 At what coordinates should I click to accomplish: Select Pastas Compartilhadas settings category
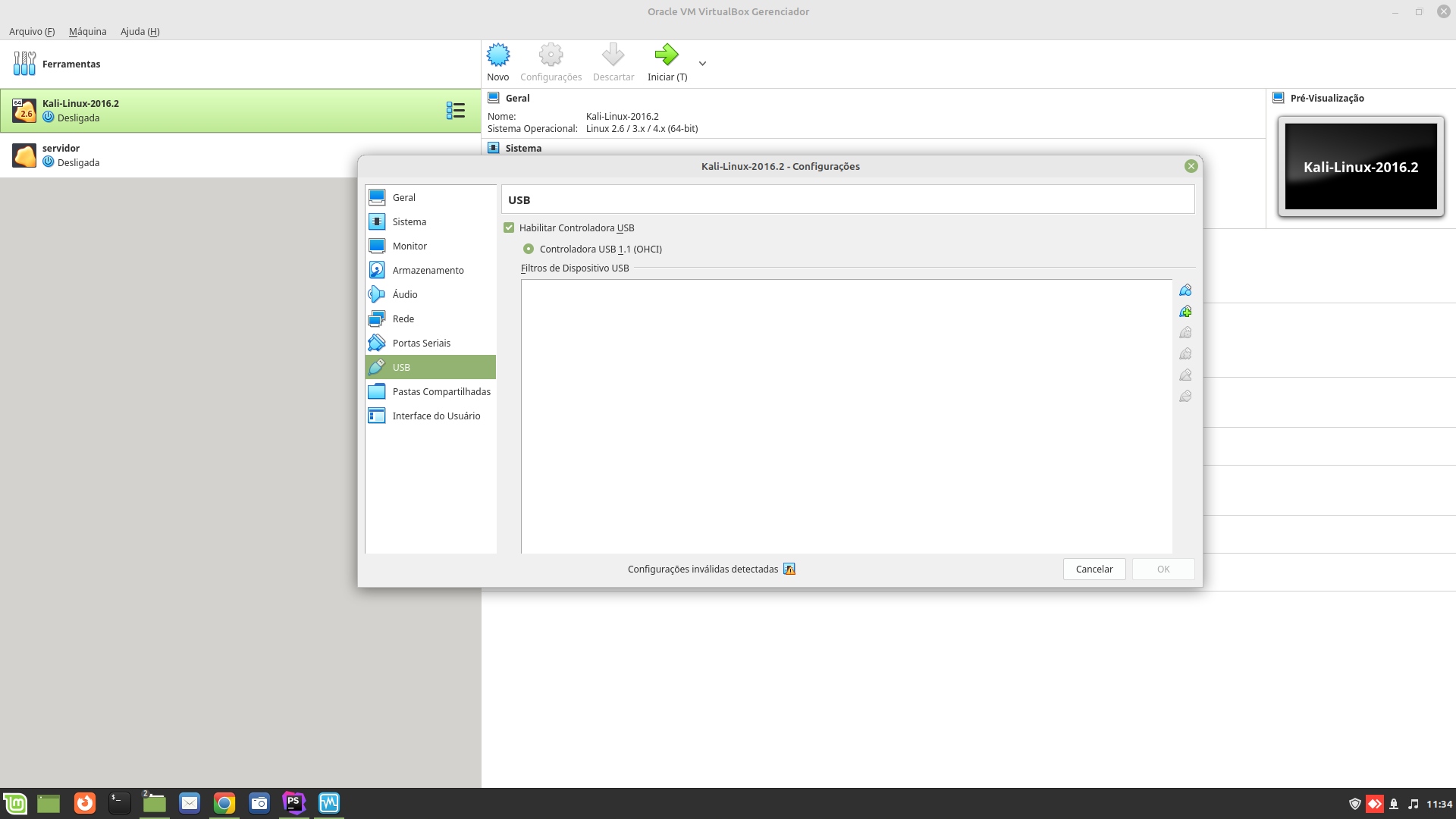(431, 391)
